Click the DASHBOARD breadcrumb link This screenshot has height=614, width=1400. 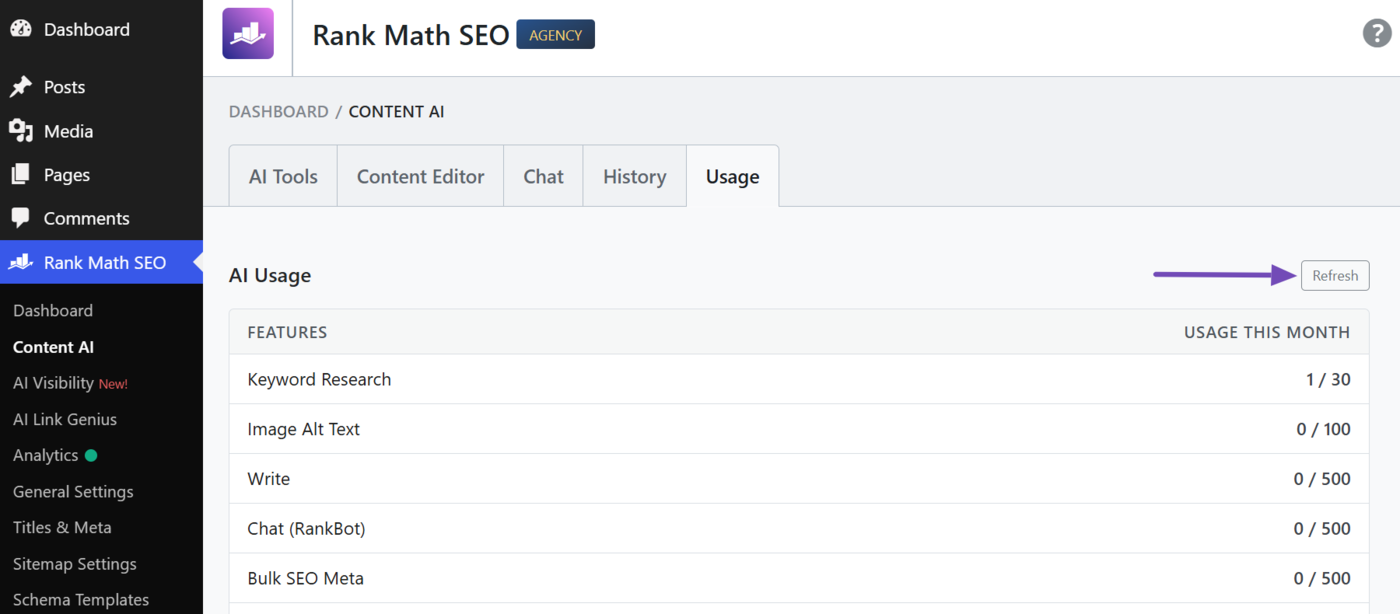278,112
